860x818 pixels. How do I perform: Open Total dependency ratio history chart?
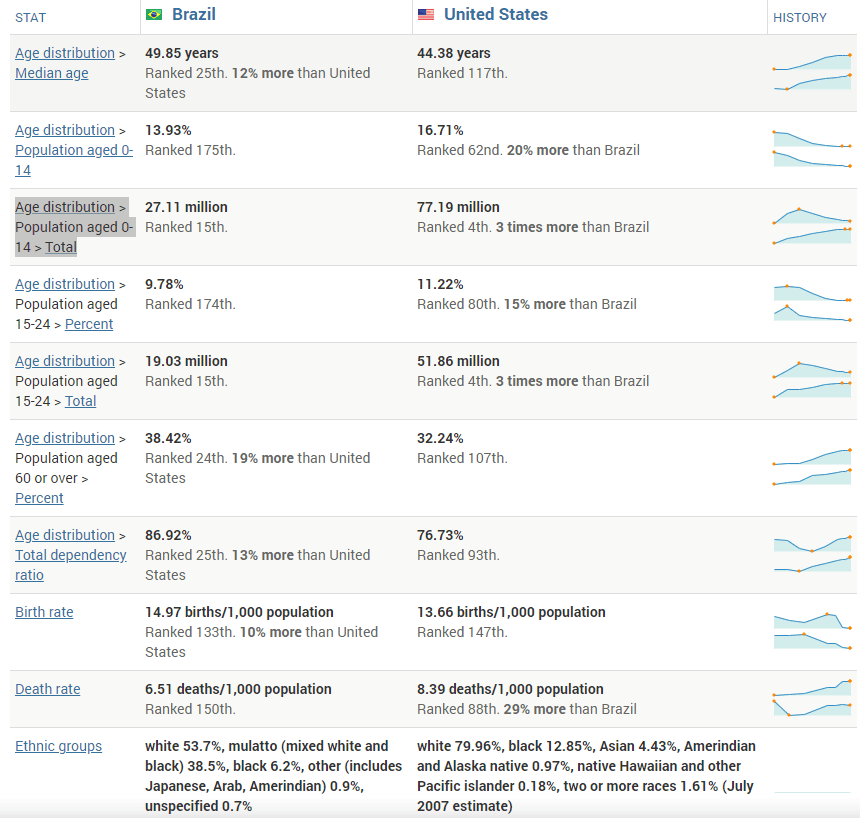(x=812, y=555)
